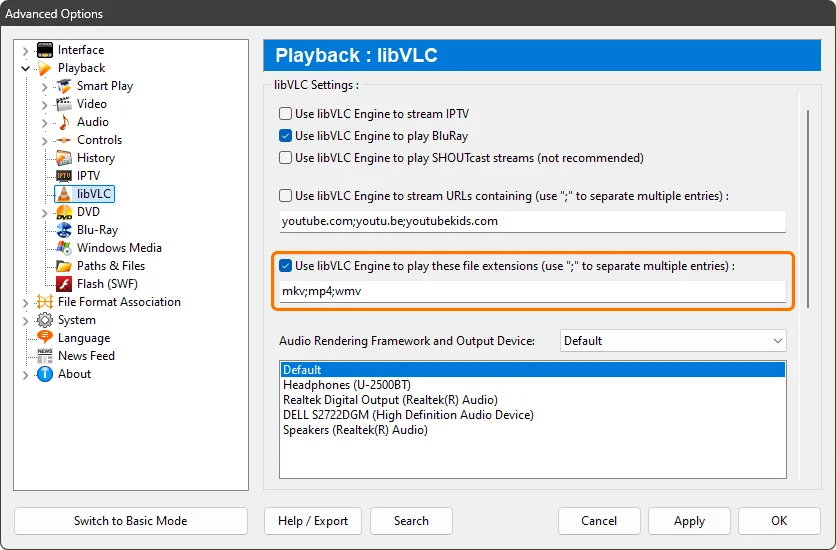Screen dimensions: 836x550
Task: Expand the DVD node
Action: 45,213
